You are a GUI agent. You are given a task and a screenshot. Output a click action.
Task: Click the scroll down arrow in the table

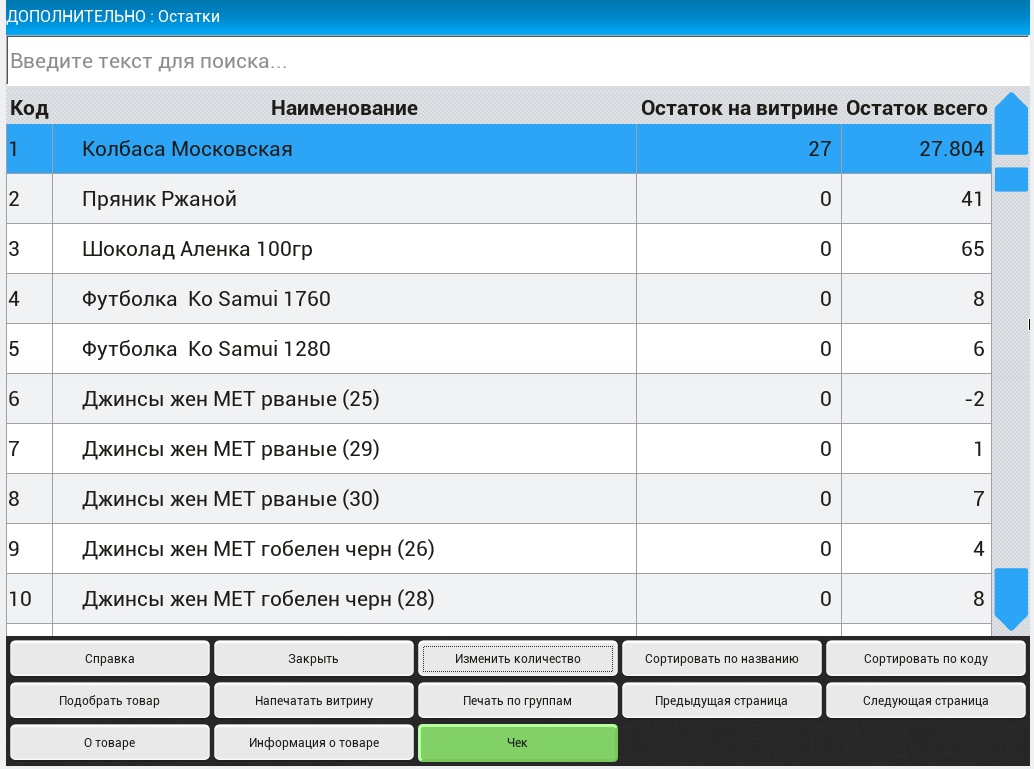pyautogui.click(x=1011, y=600)
